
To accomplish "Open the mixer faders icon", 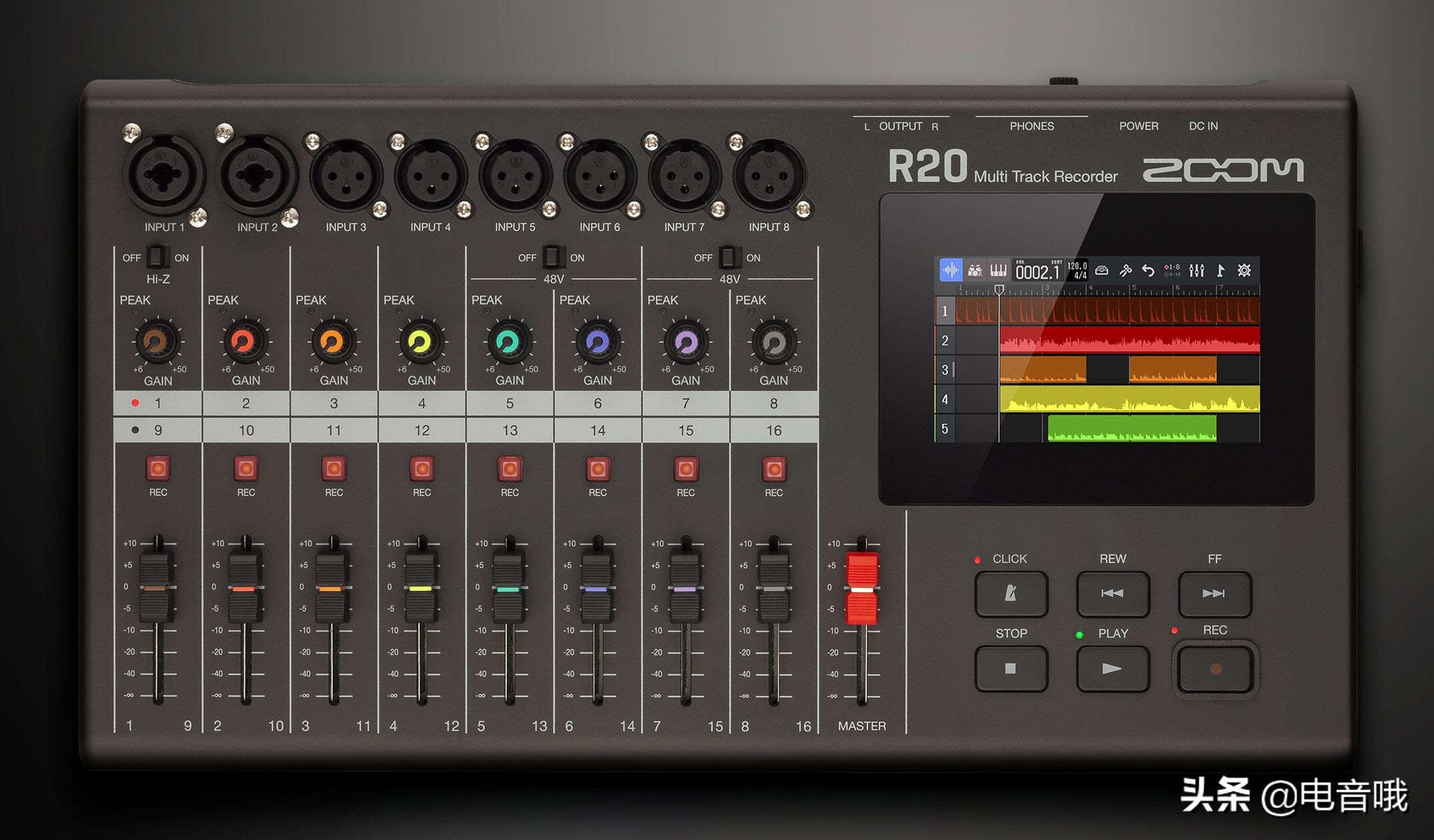I will 1197,271.
